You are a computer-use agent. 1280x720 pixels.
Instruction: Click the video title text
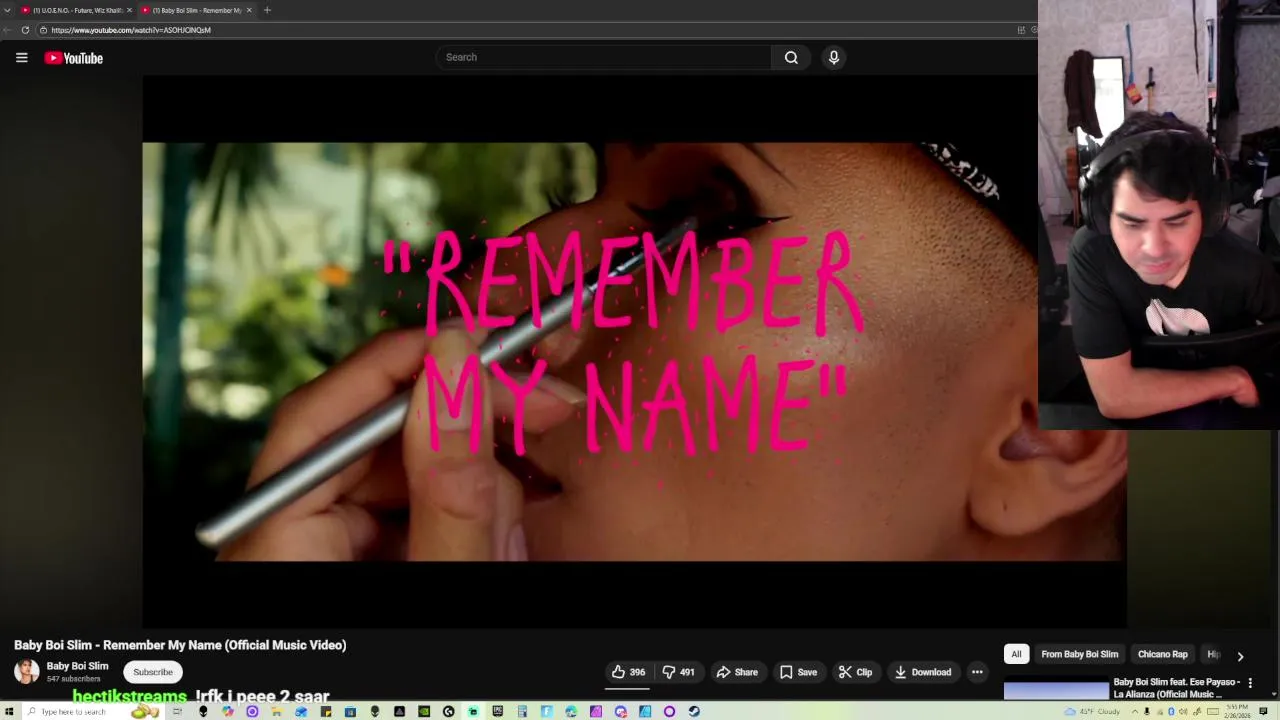pyautogui.click(x=180, y=645)
